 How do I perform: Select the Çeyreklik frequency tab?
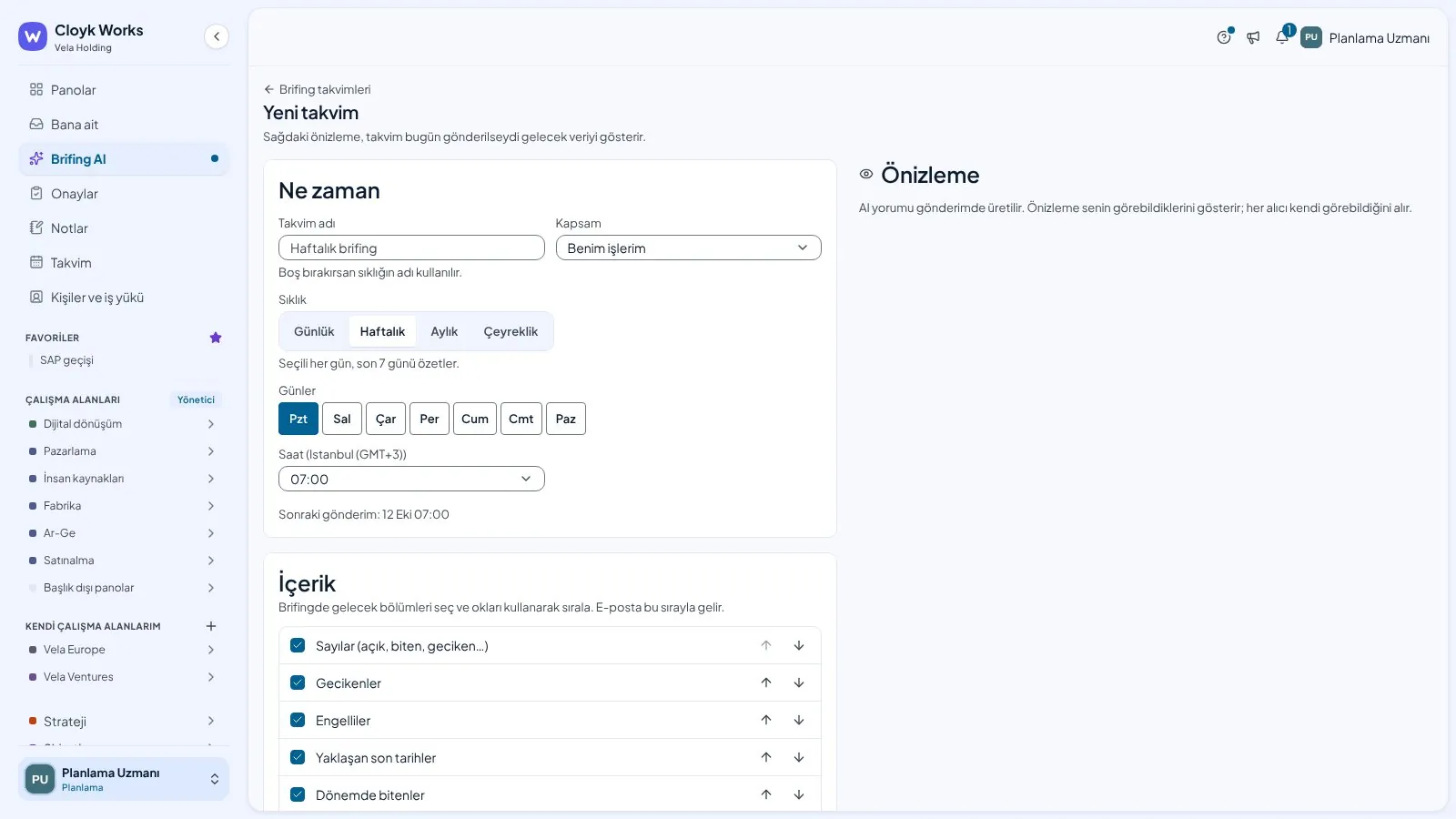point(511,331)
